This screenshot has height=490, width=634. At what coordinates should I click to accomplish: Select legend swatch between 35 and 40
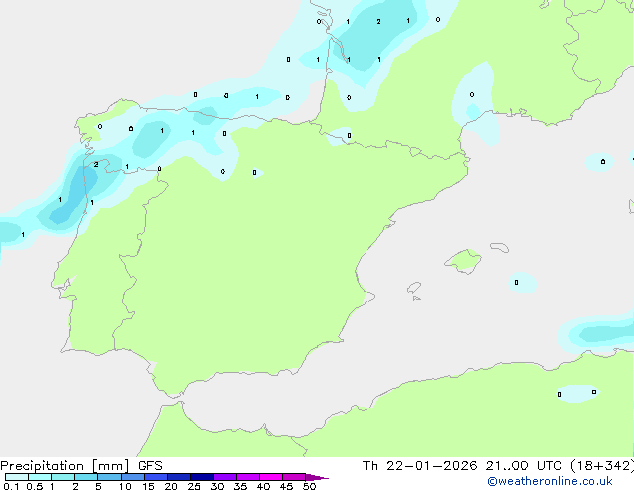point(248,477)
